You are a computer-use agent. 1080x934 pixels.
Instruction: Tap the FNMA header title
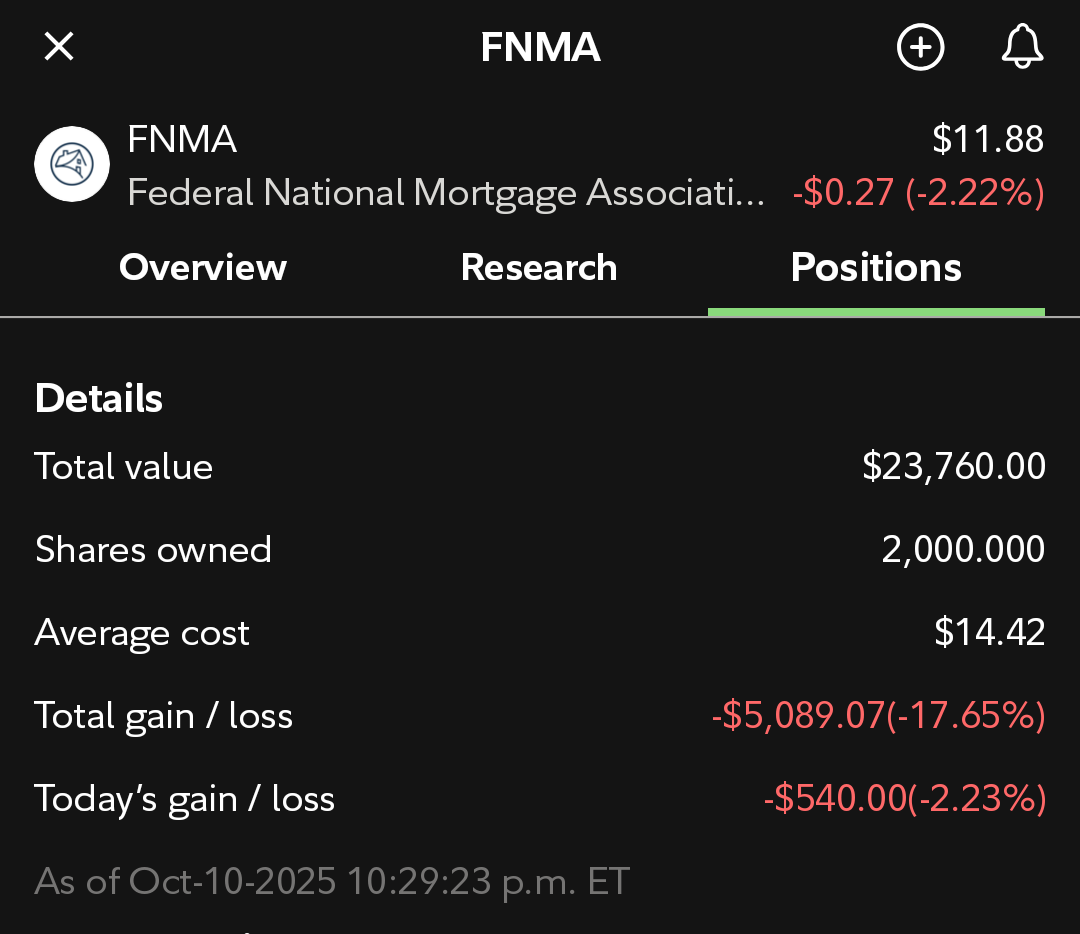(x=540, y=47)
